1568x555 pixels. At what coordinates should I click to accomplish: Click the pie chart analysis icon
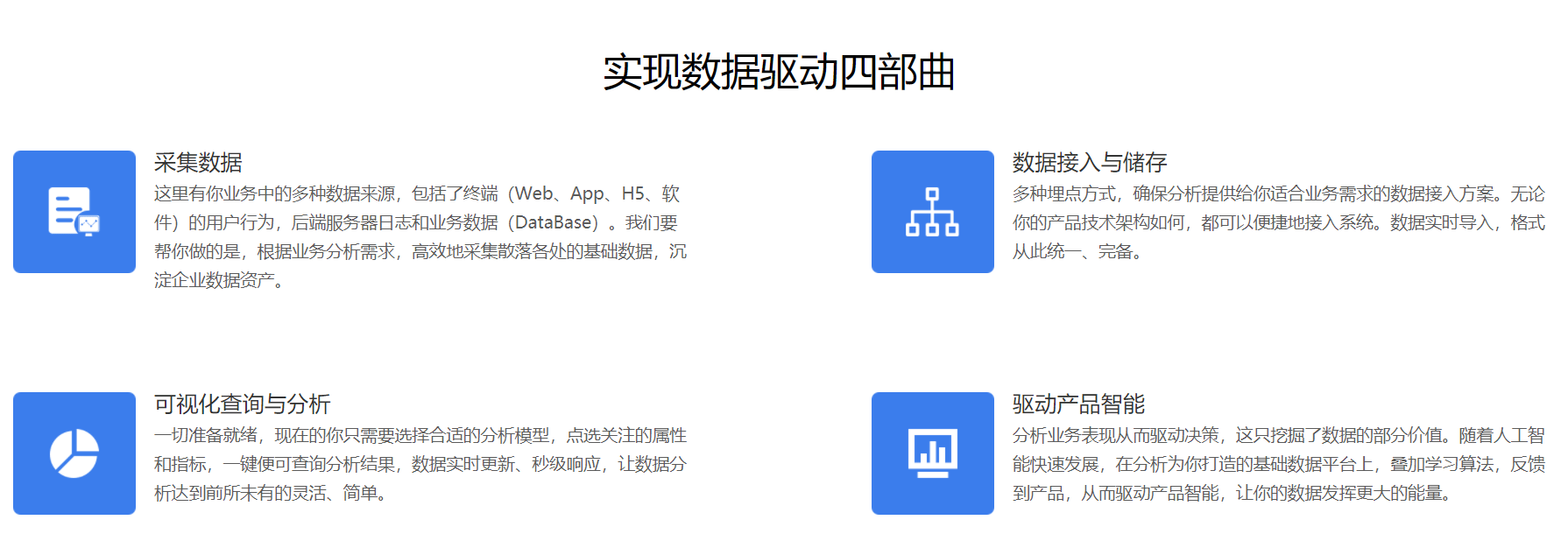pos(74,453)
